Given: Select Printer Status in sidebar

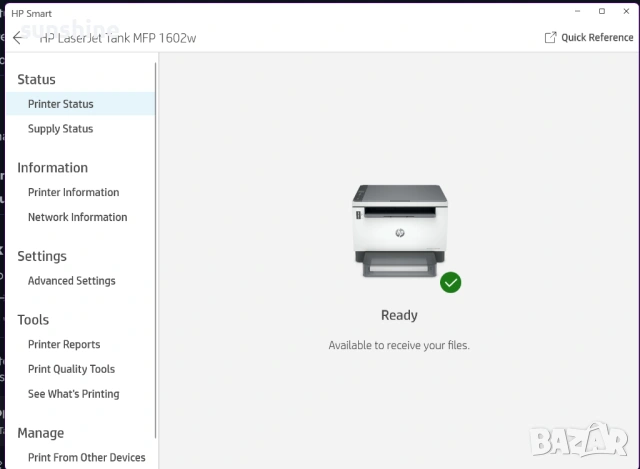Looking at the screenshot, I should click(61, 104).
